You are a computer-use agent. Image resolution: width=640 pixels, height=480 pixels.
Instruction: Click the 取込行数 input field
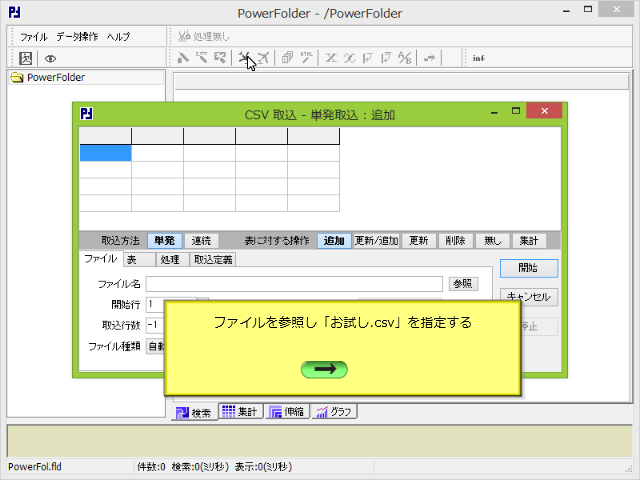pyautogui.click(x=155, y=325)
